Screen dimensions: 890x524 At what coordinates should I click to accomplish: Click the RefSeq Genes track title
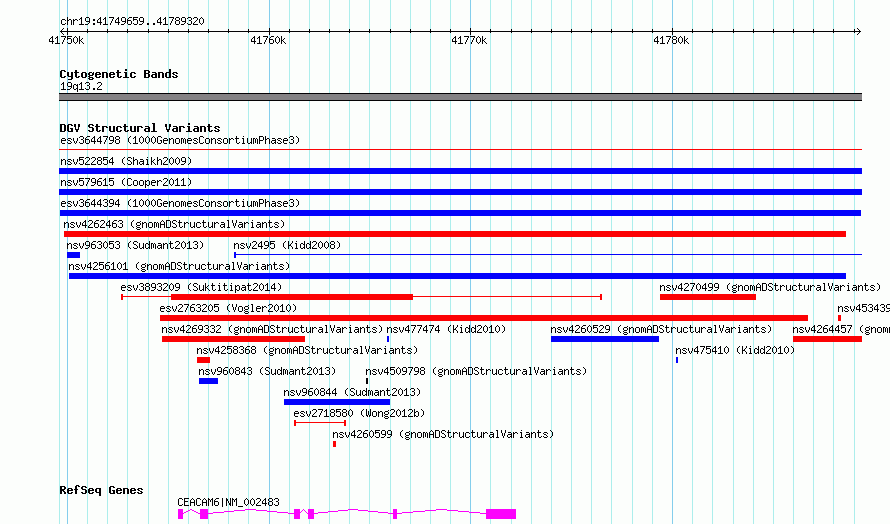(101, 490)
